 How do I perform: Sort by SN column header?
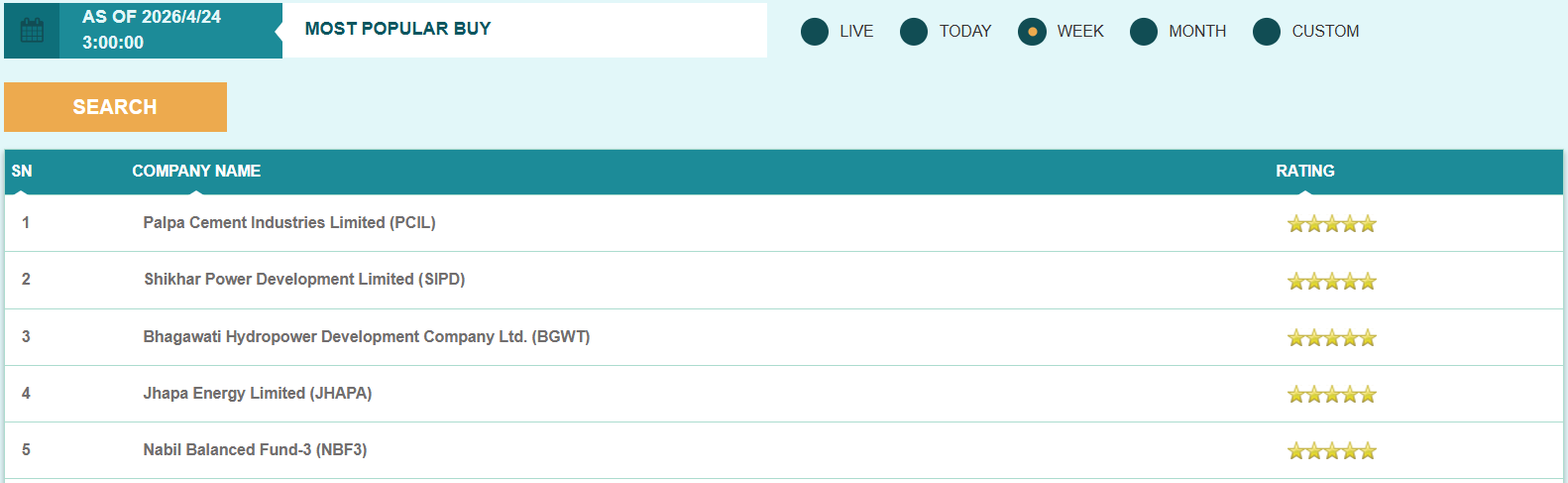coord(22,172)
